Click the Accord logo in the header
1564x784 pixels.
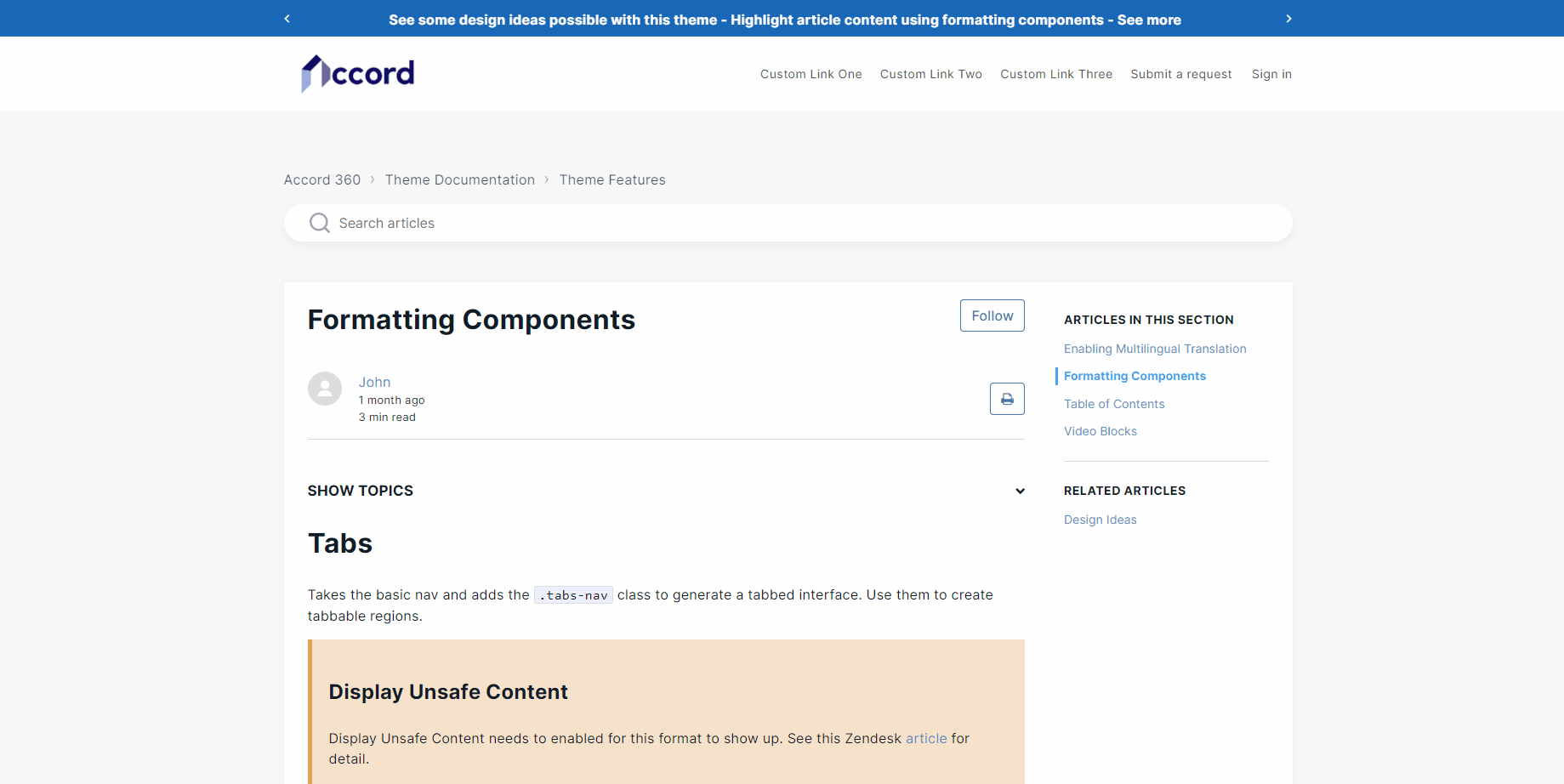(x=358, y=74)
